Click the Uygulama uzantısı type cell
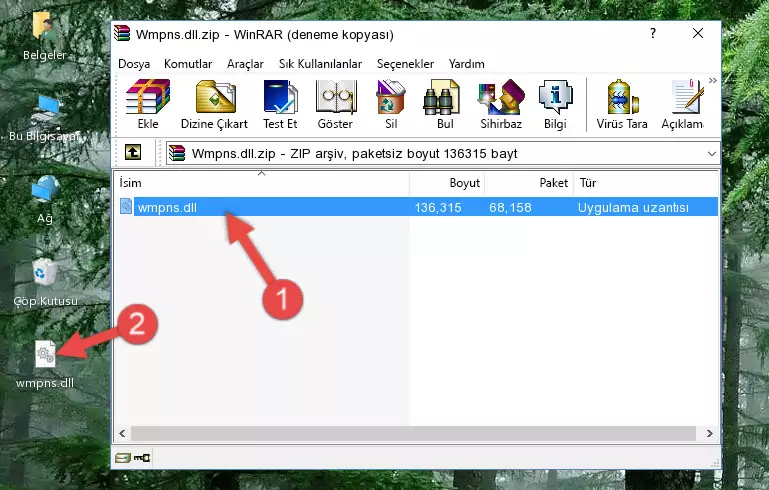769x490 pixels. point(633,207)
